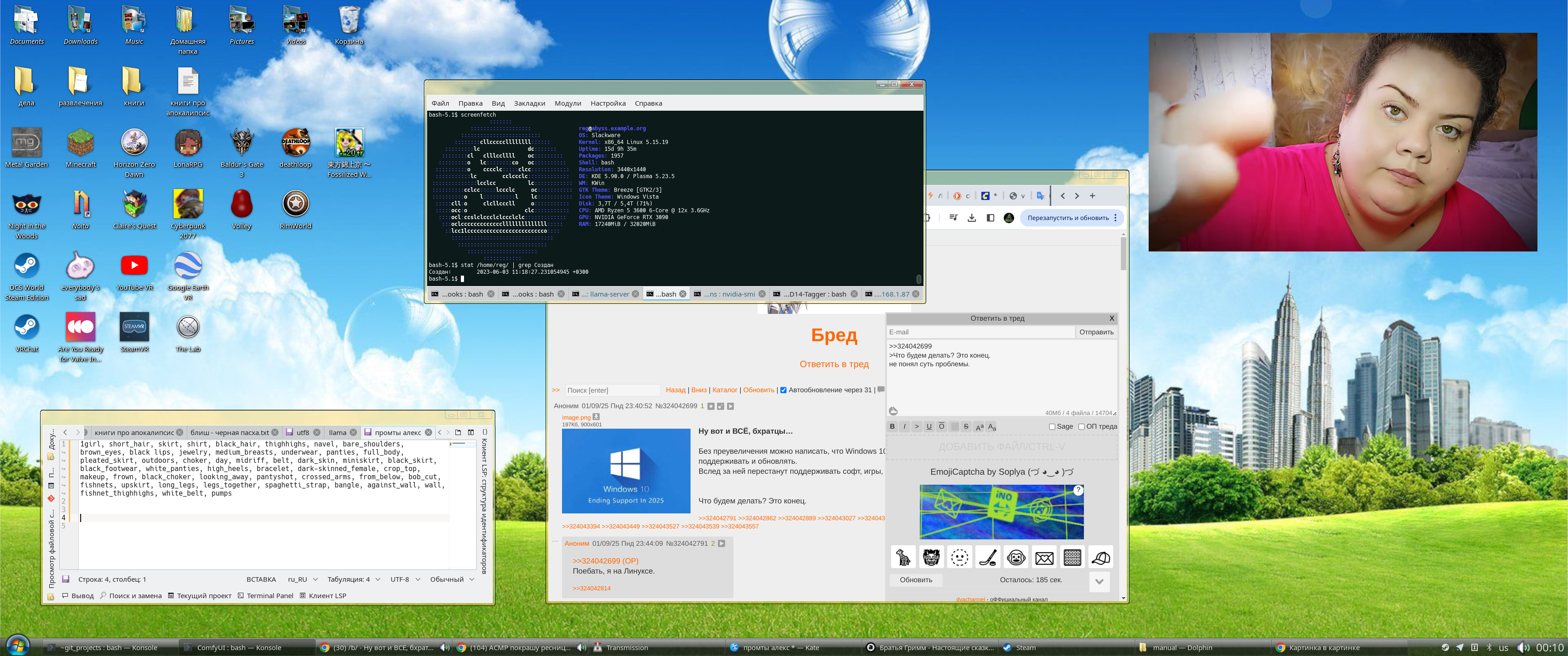Open the KDE start menu button
The image size is (1568, 656).
pos(17,646)
